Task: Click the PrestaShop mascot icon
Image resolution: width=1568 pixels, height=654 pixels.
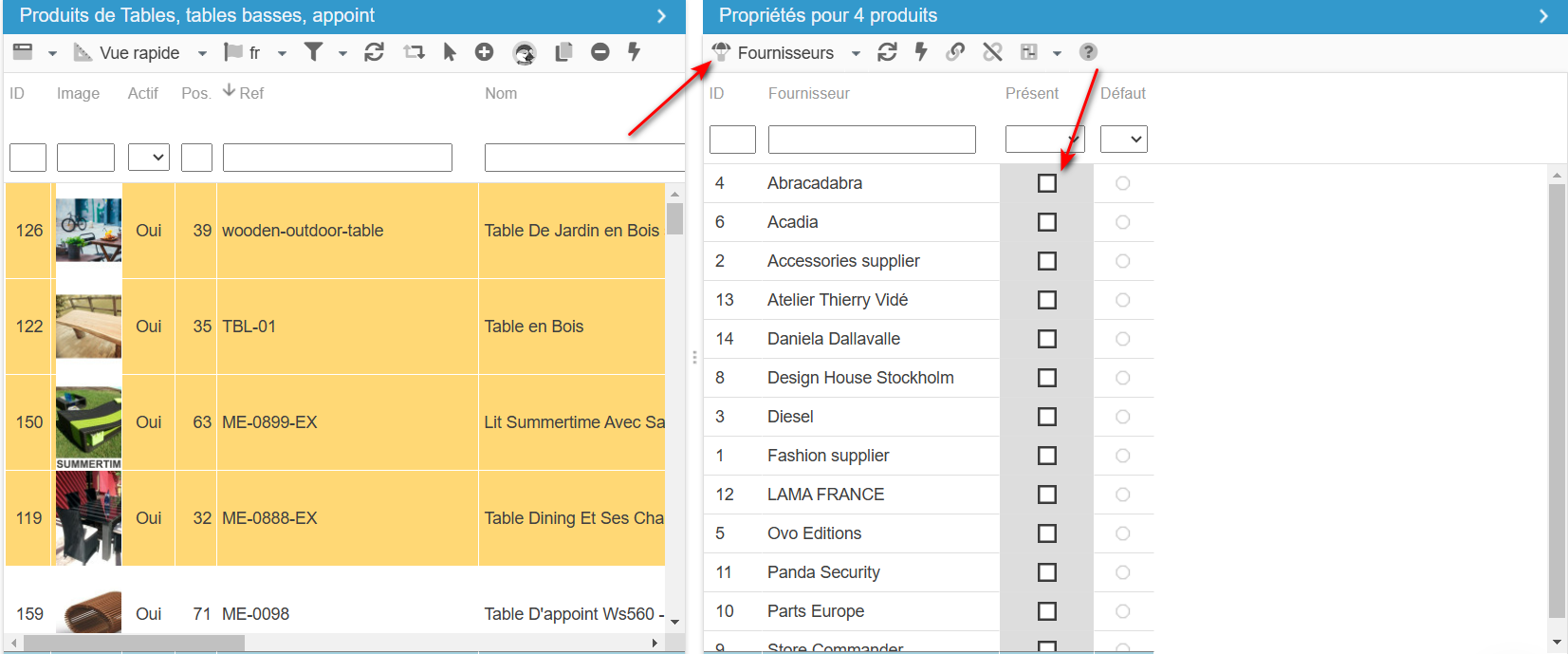Action: [525, 53]
